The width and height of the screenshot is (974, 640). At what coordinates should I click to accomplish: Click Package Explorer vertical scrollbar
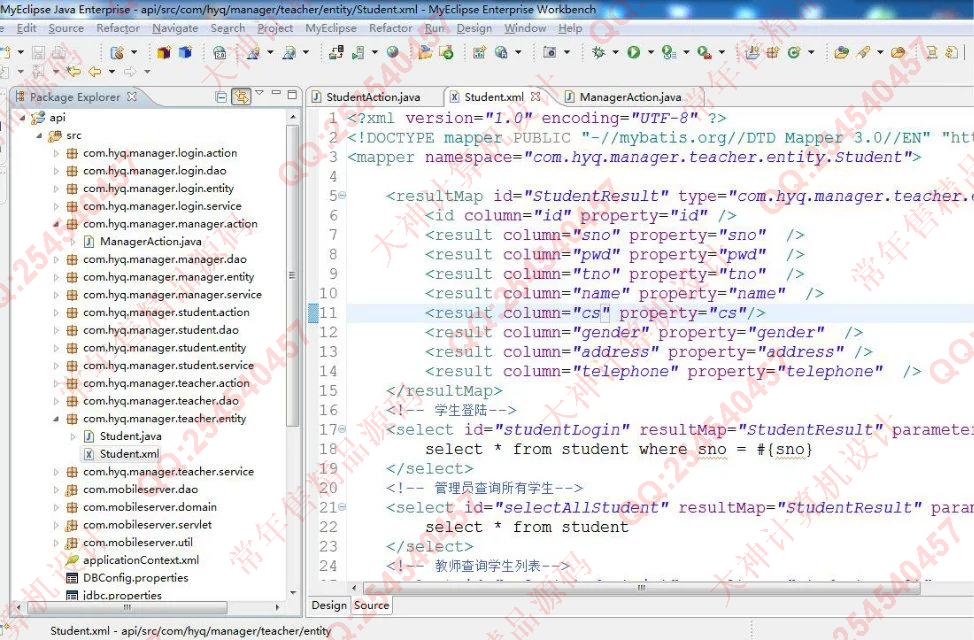click(292, 277)
